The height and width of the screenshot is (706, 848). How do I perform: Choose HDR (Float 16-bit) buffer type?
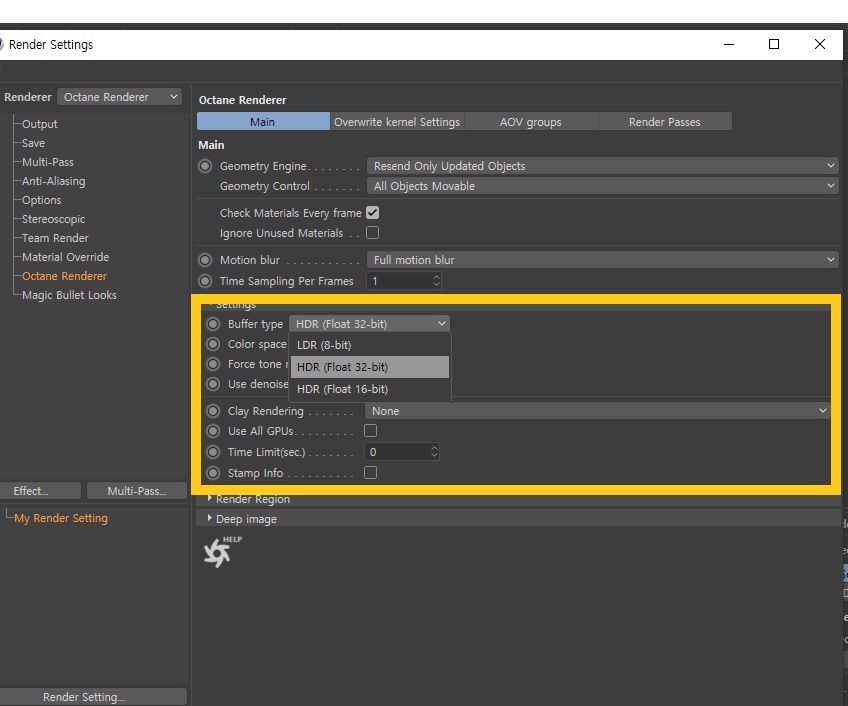[370, 389]
